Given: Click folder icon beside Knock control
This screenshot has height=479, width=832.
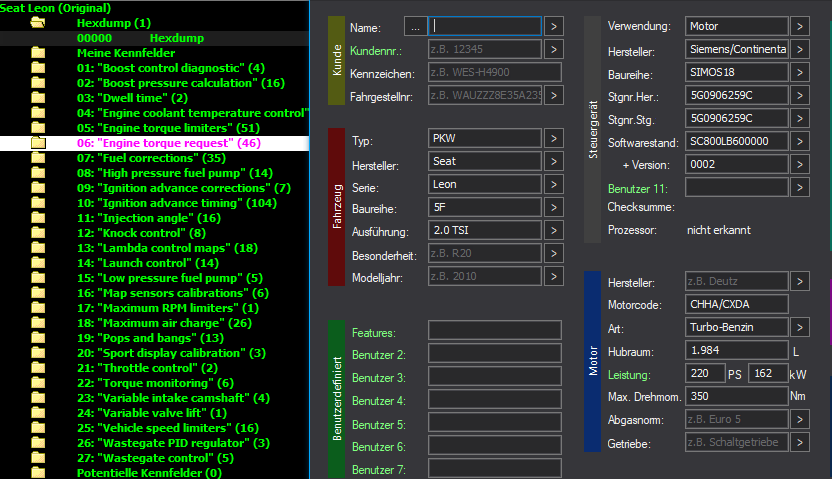Looking at the screenshot, I should click(38, 233).
